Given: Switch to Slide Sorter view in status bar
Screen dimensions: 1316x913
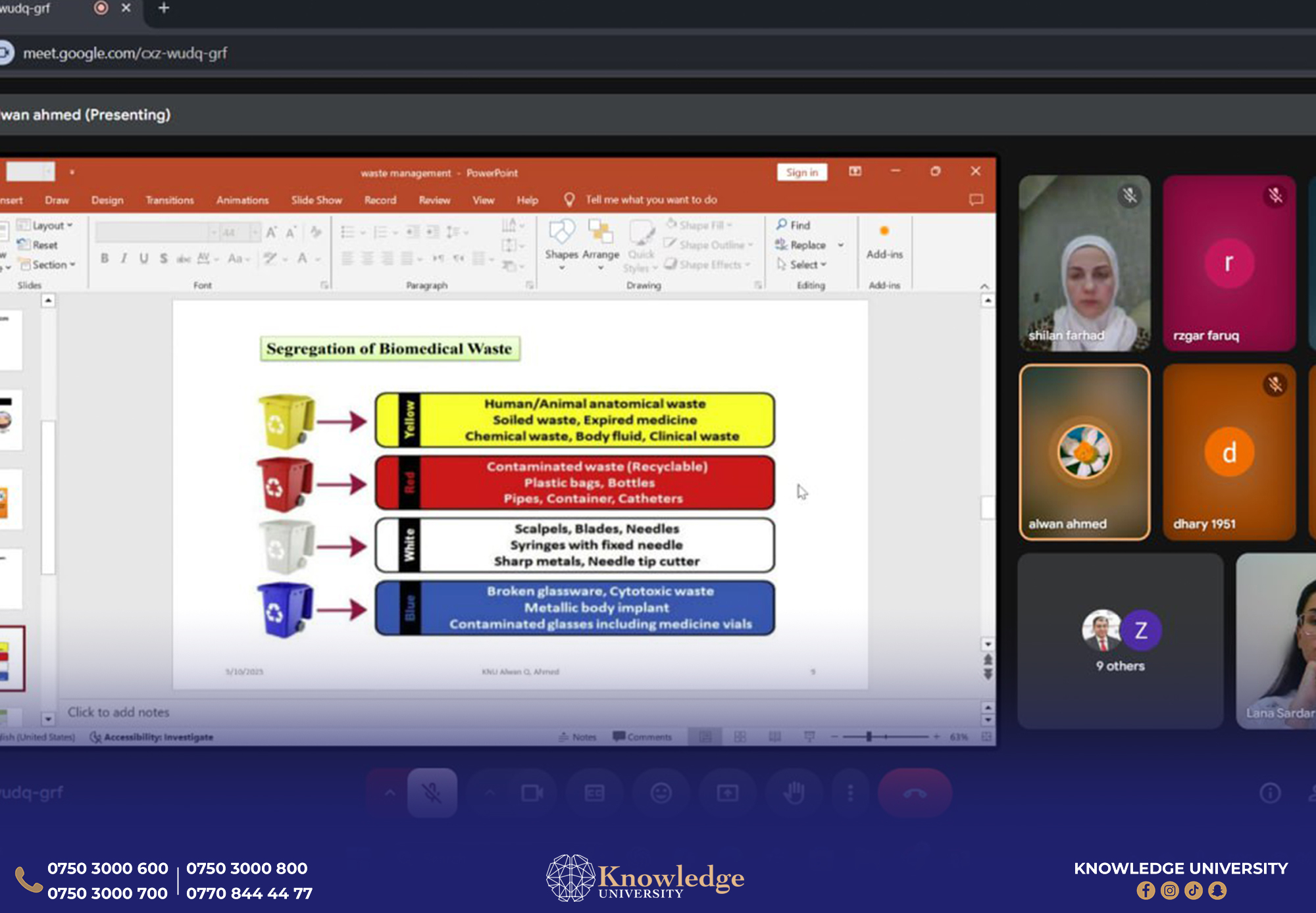Looking at the screenshot, I should coord(740,737).
